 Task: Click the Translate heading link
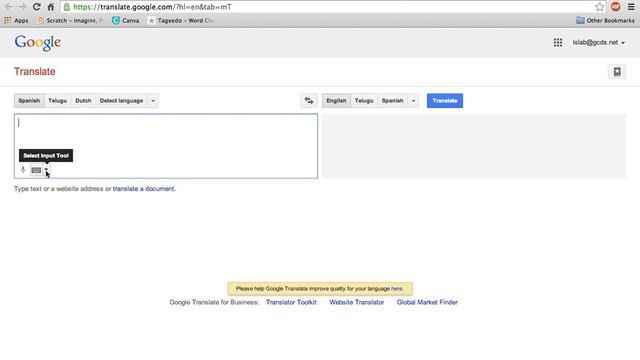click(x=35, y=72)
